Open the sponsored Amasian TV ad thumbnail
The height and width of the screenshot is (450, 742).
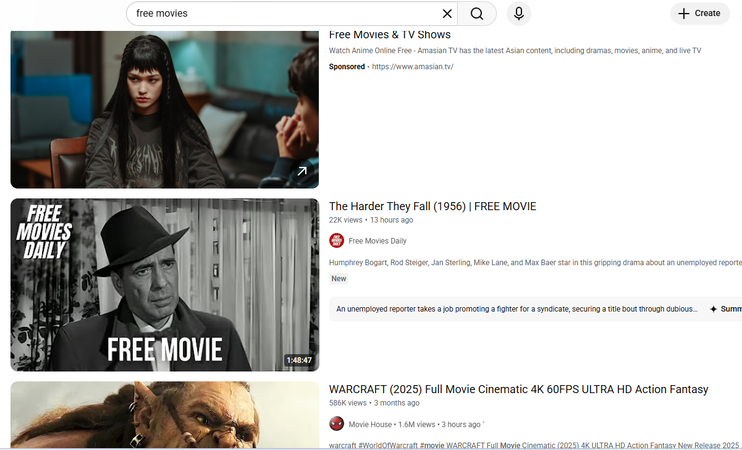click(x=165, y=109)
